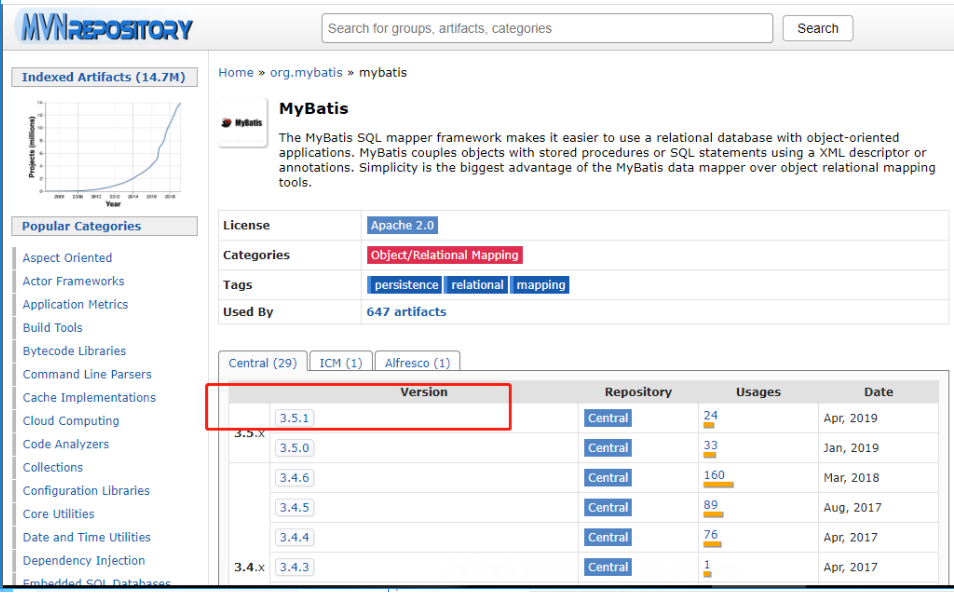Click the Apache 2.0 license badge
This screenshot has height=592, width=954.
(x=402, y=225)
